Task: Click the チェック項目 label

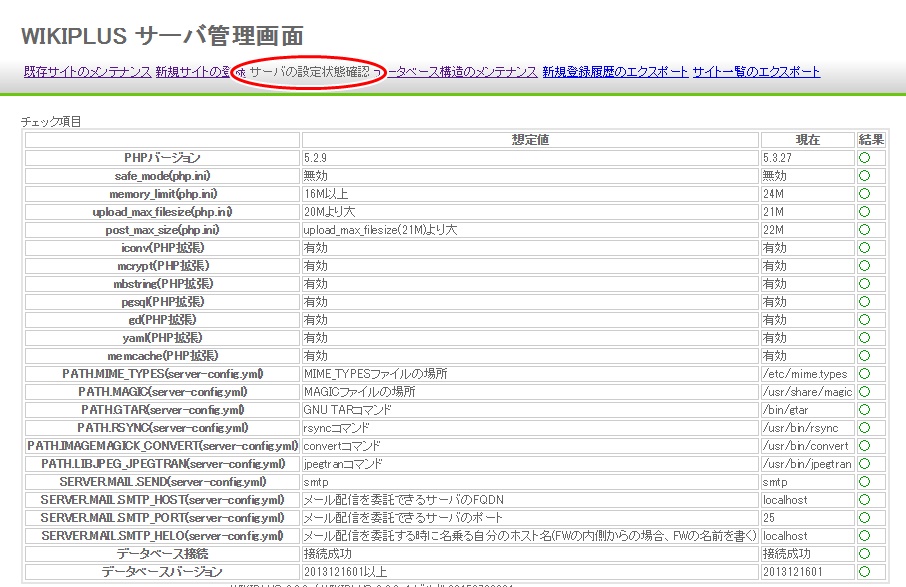Action: pos(51,121)
